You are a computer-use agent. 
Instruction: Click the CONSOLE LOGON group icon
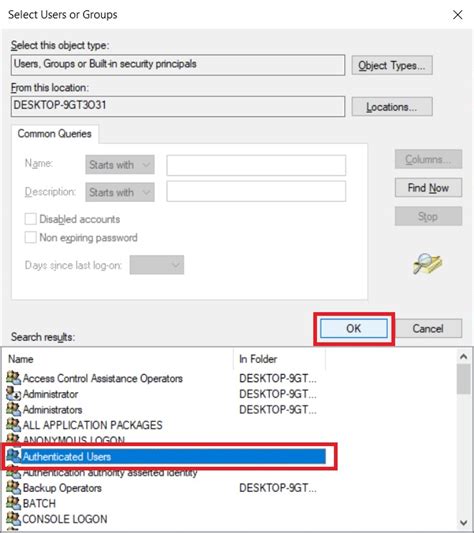click(x=14, y=519)
